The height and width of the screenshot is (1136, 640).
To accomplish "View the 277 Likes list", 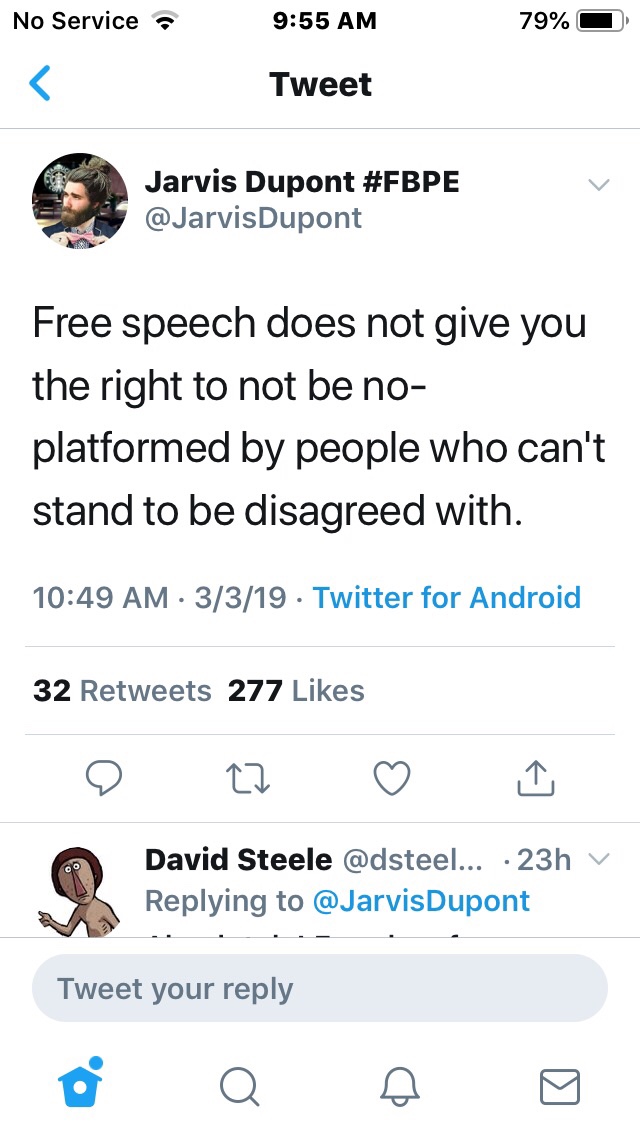I will click(x=296, y=691).
